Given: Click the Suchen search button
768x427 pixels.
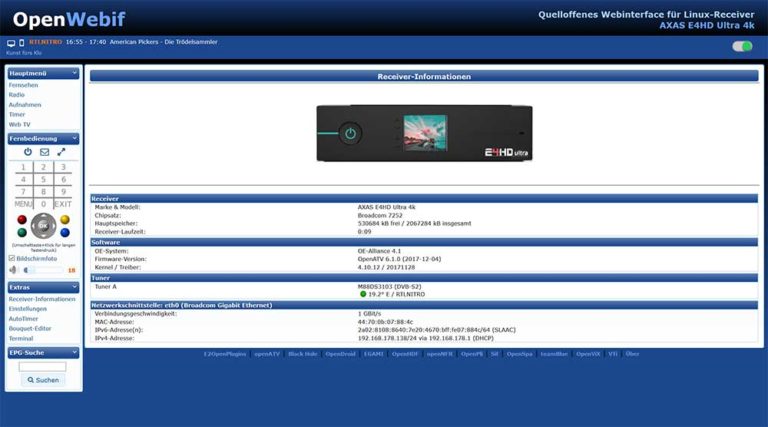Looking at the screenshot, I should tap(43, 380).
